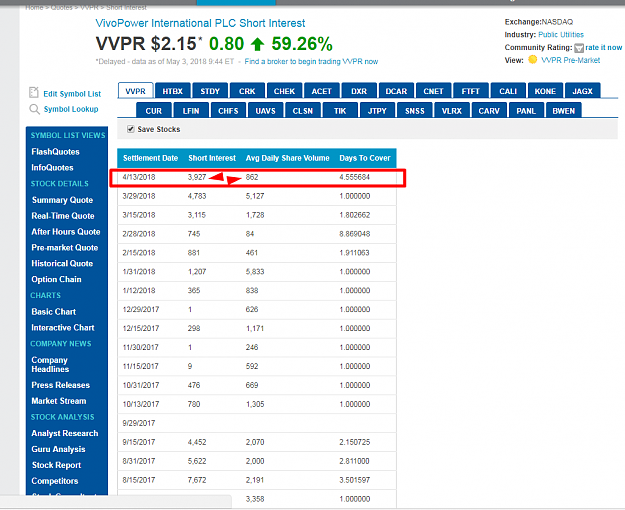The image size is (625, 510).
Task: Click the Edit Symbol List link
Action: [x=72, y=94]
